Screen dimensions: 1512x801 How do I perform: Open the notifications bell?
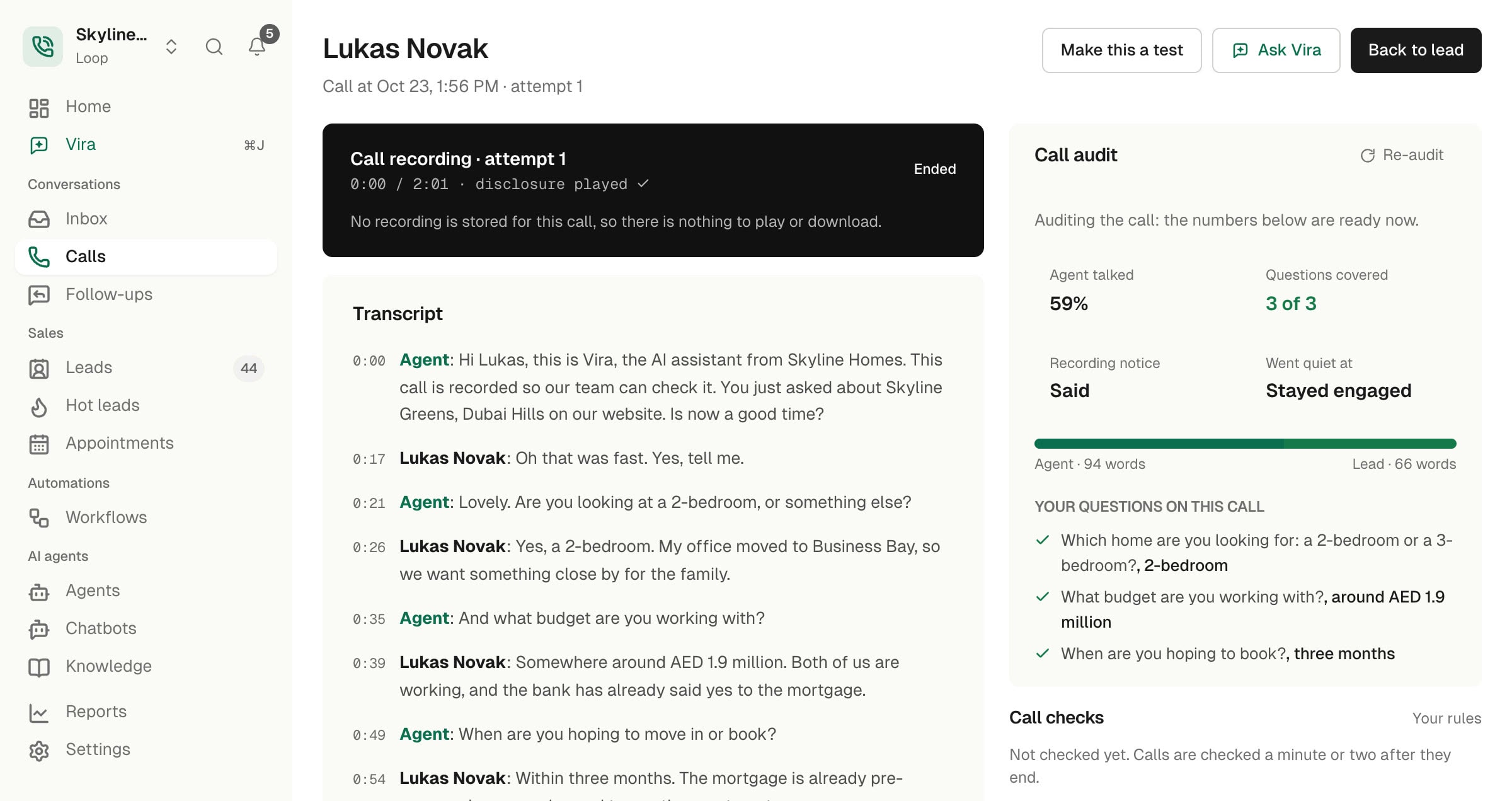(257, 47)
